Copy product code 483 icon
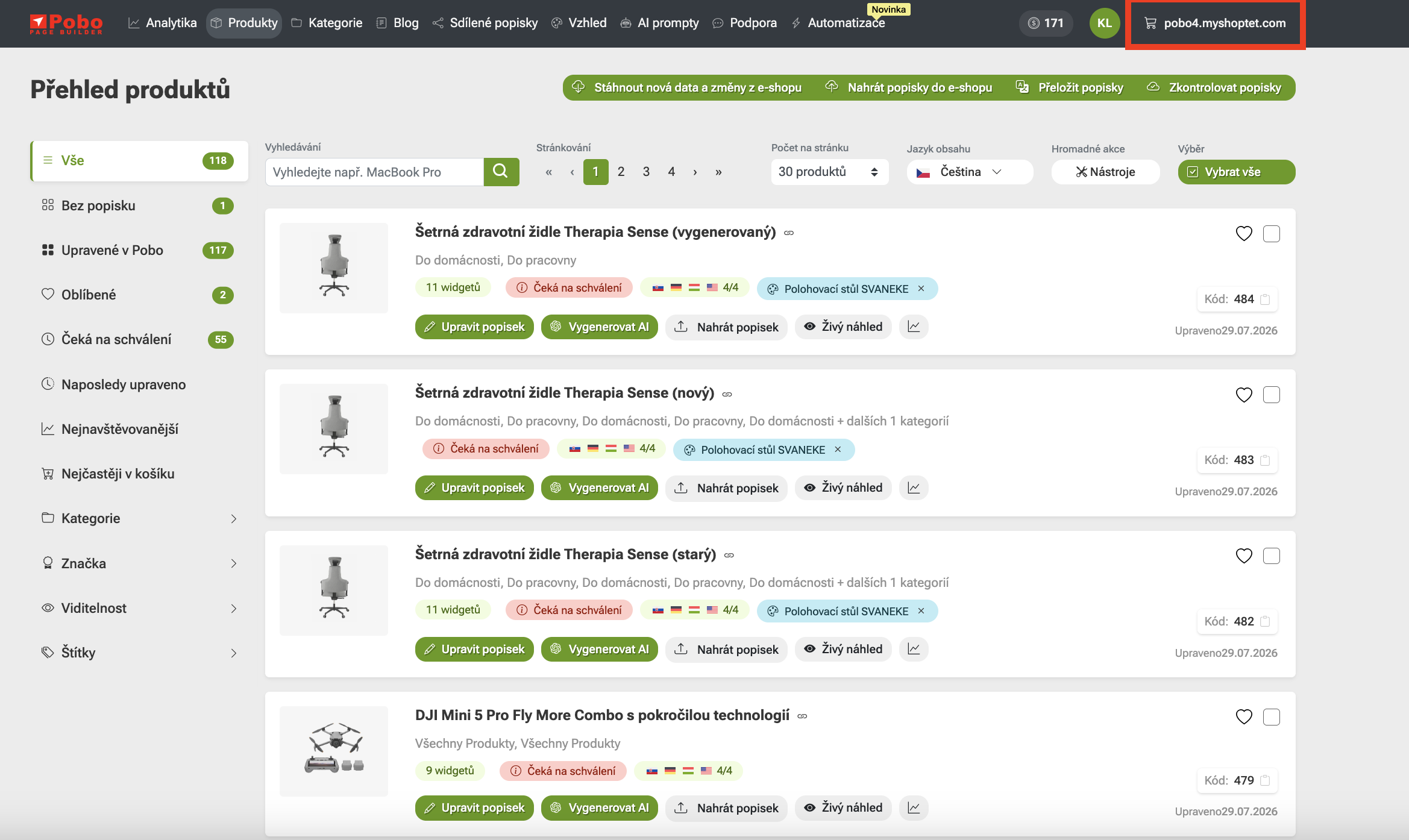1409x840 pixels. click(1265, 460)
